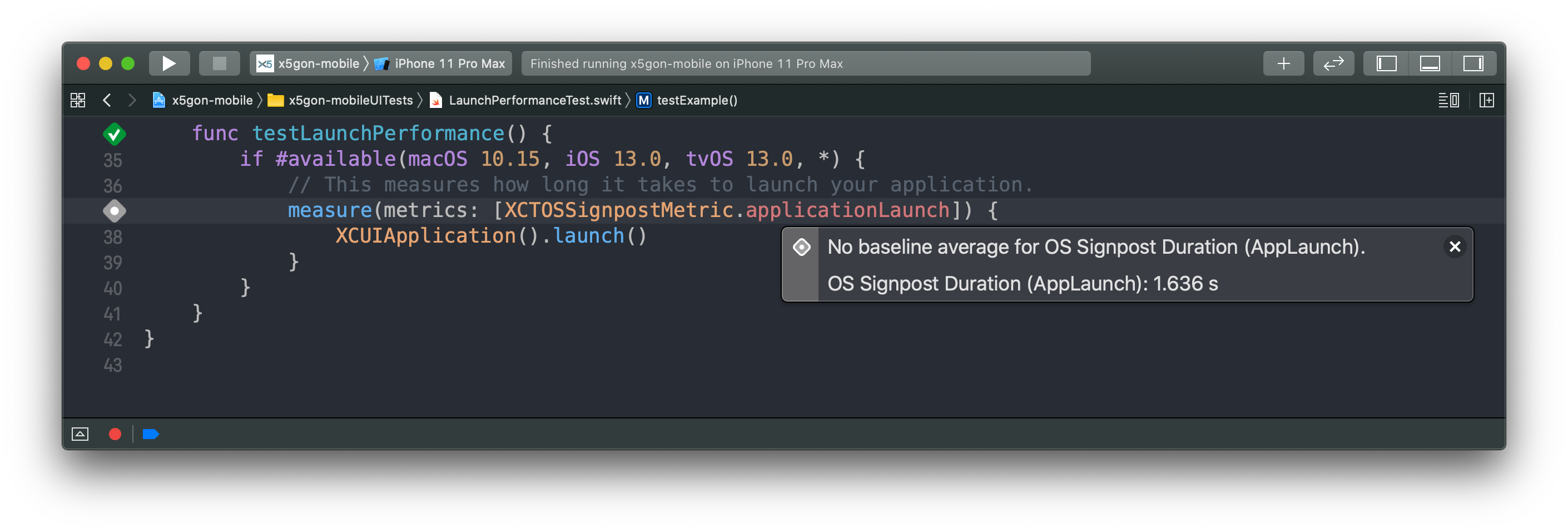This screenshot has width=1568, height=532.
Task: Click the Library plus button
Action: point(1283,63)
